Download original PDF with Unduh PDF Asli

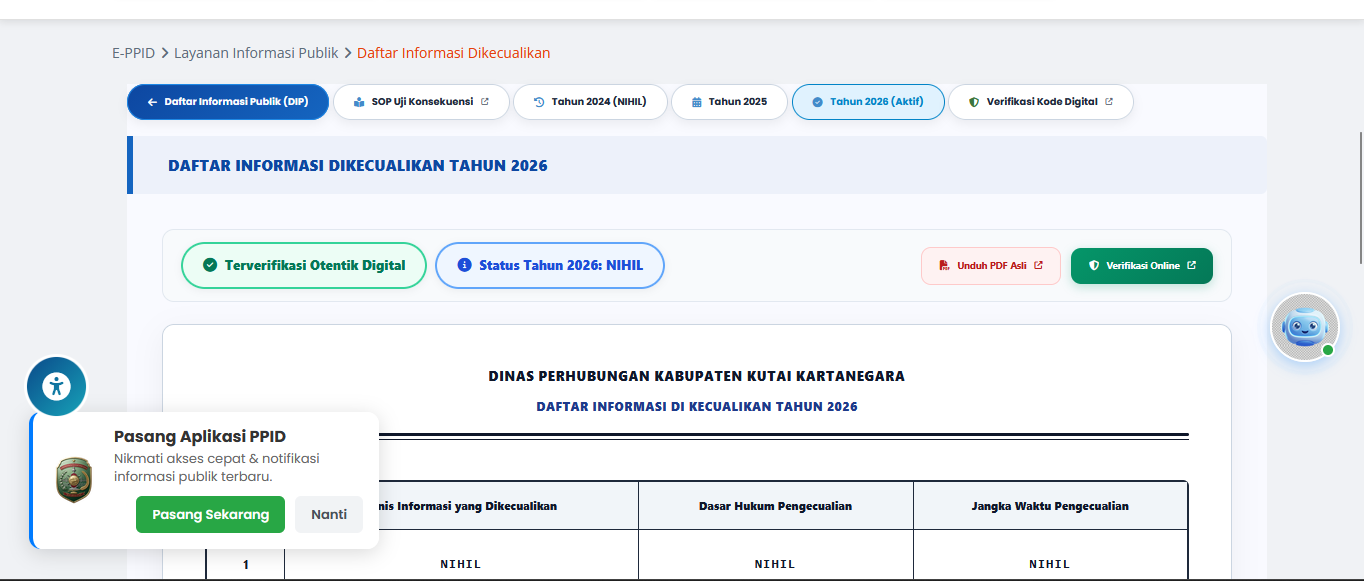pyautogui.click(x=991, y=266)
